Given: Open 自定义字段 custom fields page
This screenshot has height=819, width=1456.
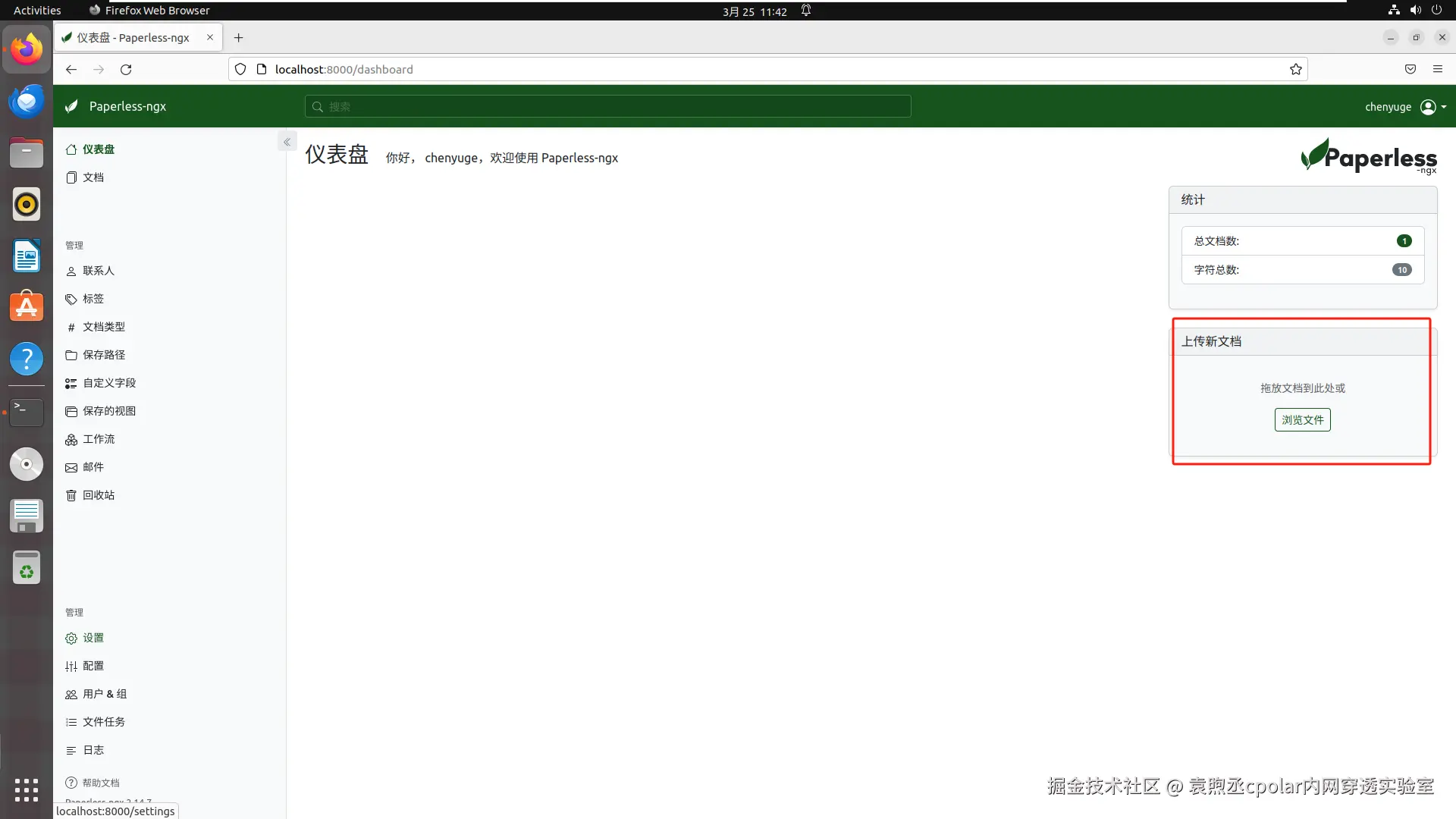Looking at the screenshot, I should point(101,383).
